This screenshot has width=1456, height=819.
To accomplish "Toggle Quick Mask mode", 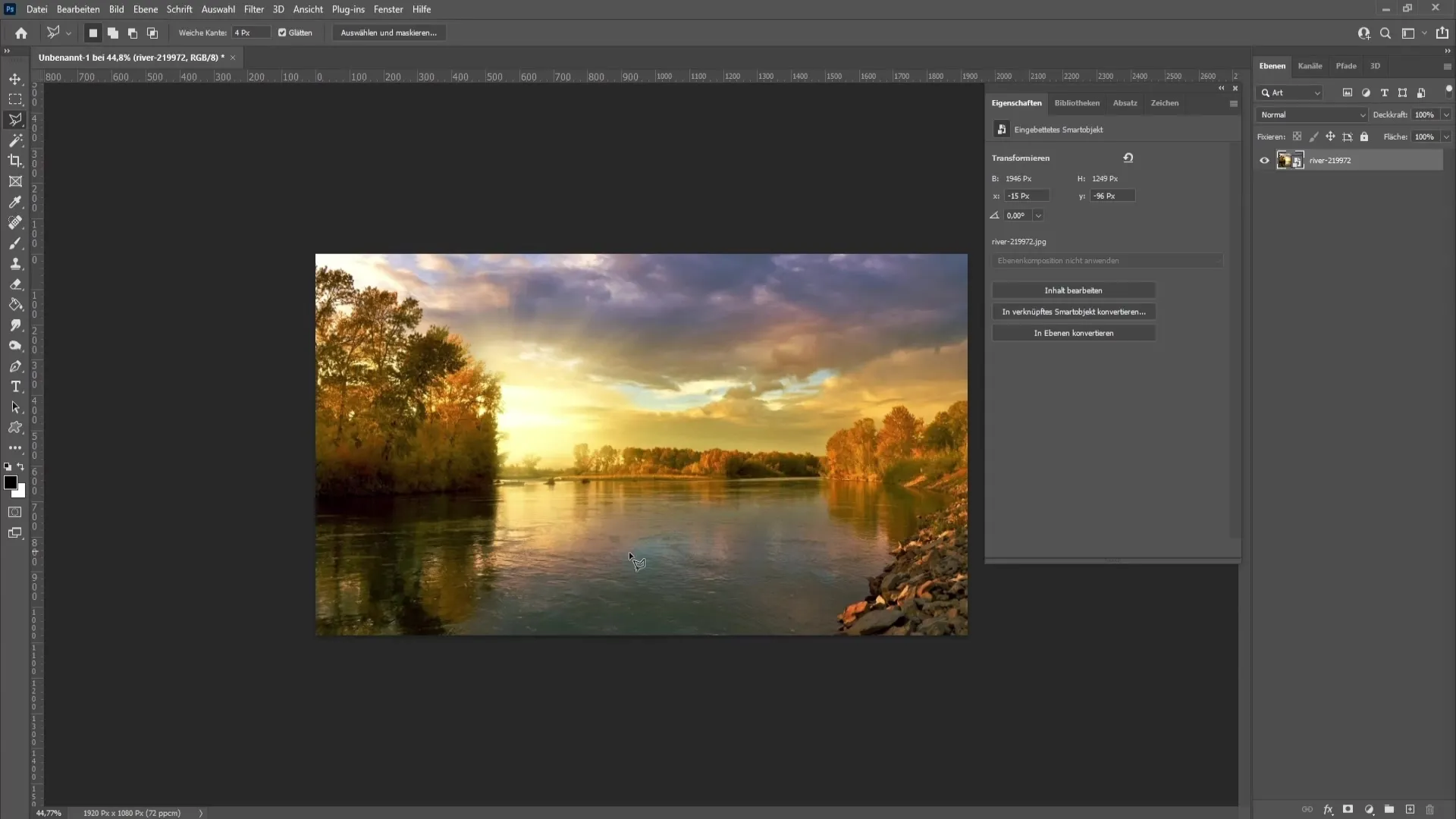I will click(15, 513).
